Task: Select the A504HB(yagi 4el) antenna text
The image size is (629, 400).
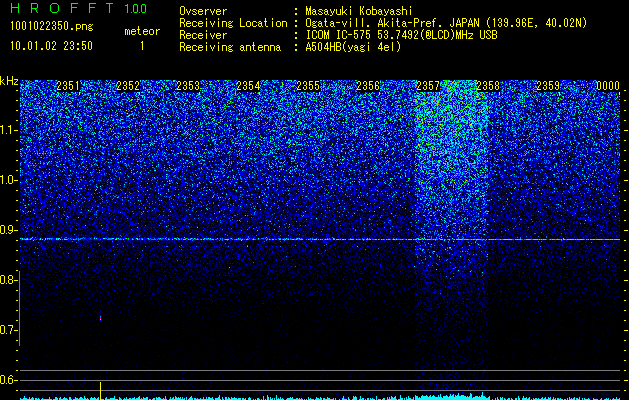Action: [353, 47]
